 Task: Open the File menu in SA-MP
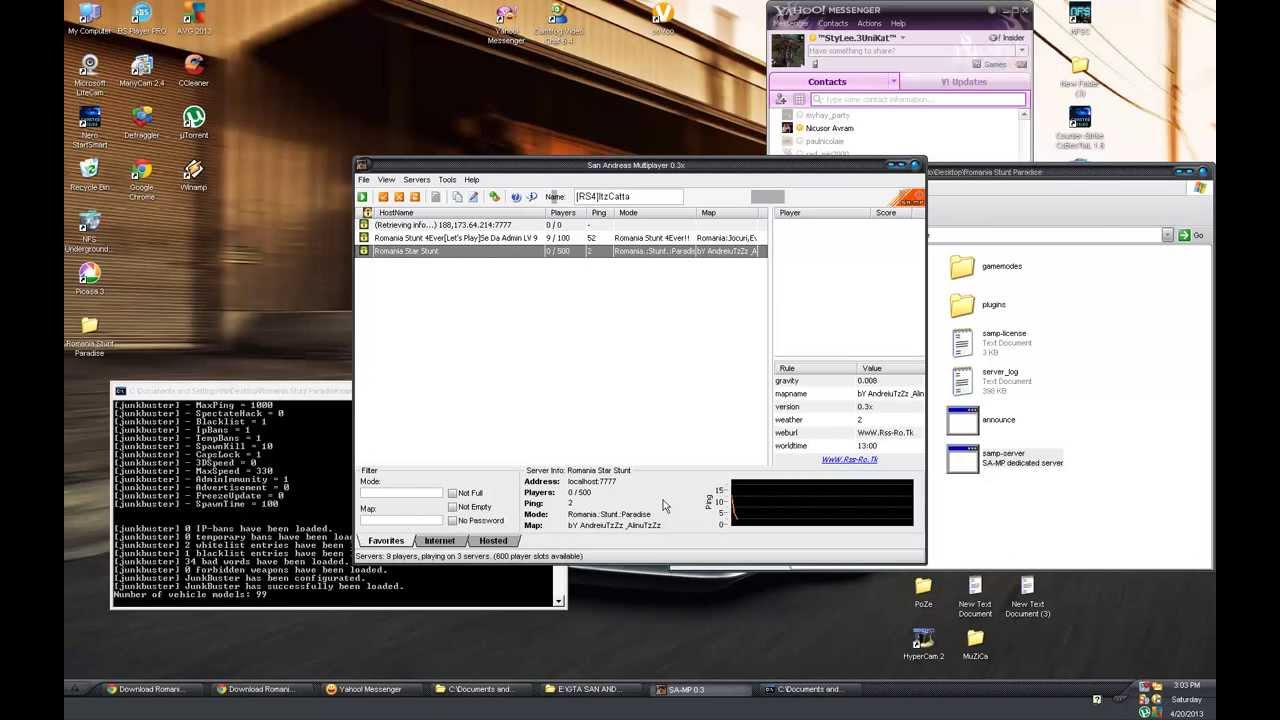(364, 180)
